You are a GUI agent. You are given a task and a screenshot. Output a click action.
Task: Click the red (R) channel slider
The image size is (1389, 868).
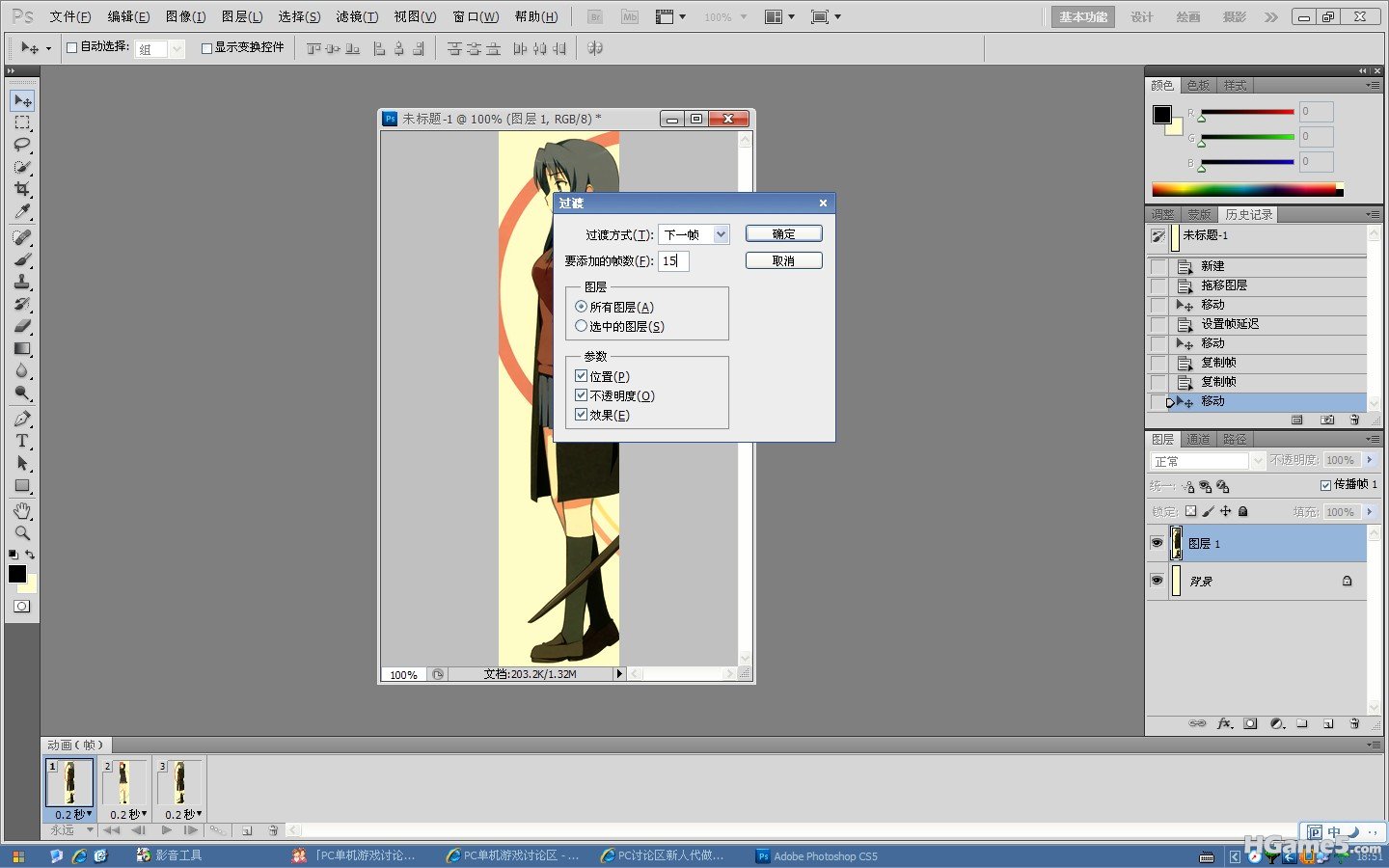point(1247,113)
